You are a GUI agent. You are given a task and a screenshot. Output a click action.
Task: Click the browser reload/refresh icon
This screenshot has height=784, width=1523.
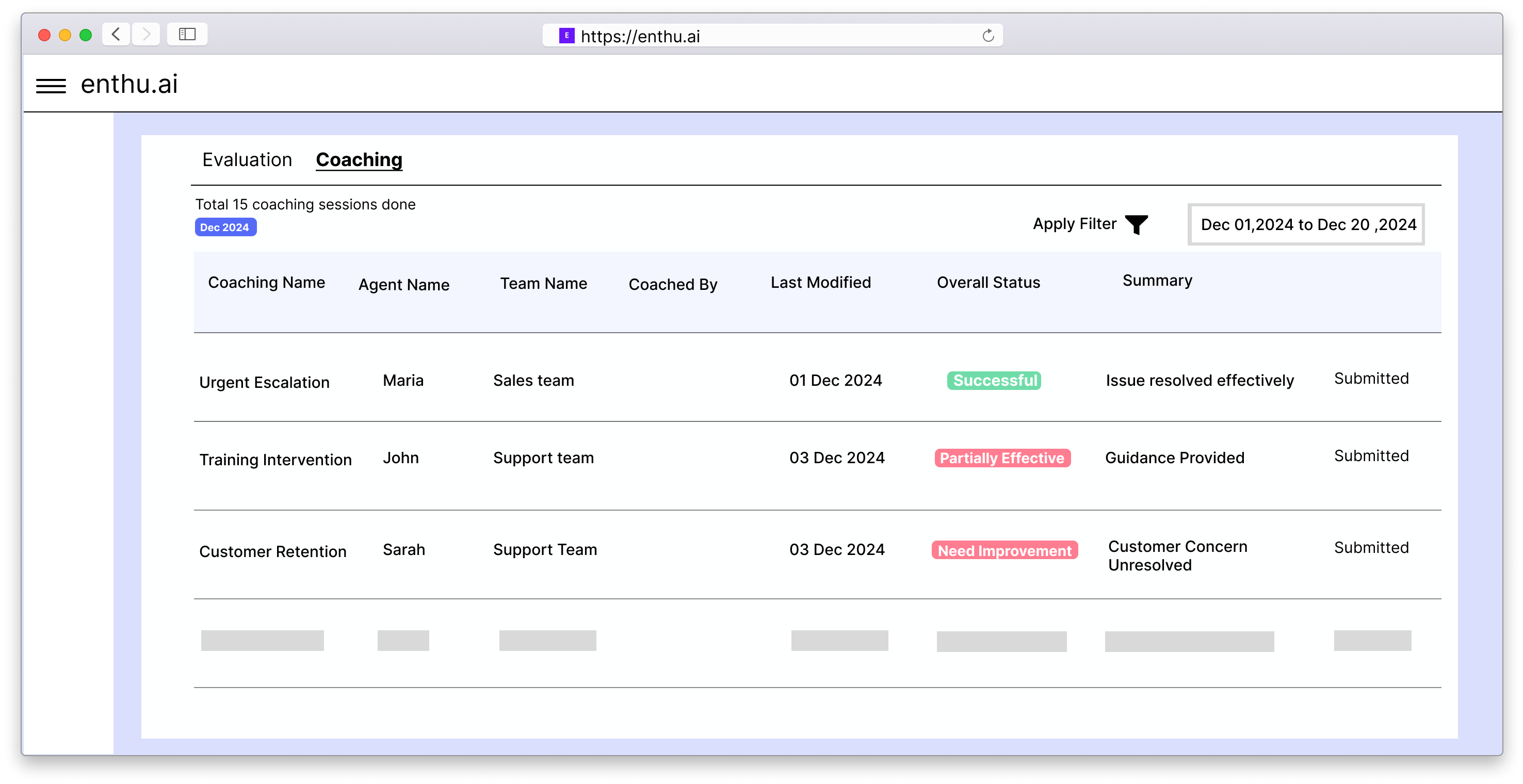pyautogui.click(x=987, y=34)
